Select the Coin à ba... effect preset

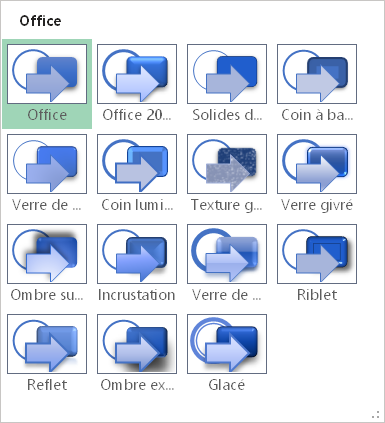(x=317, y=74)
